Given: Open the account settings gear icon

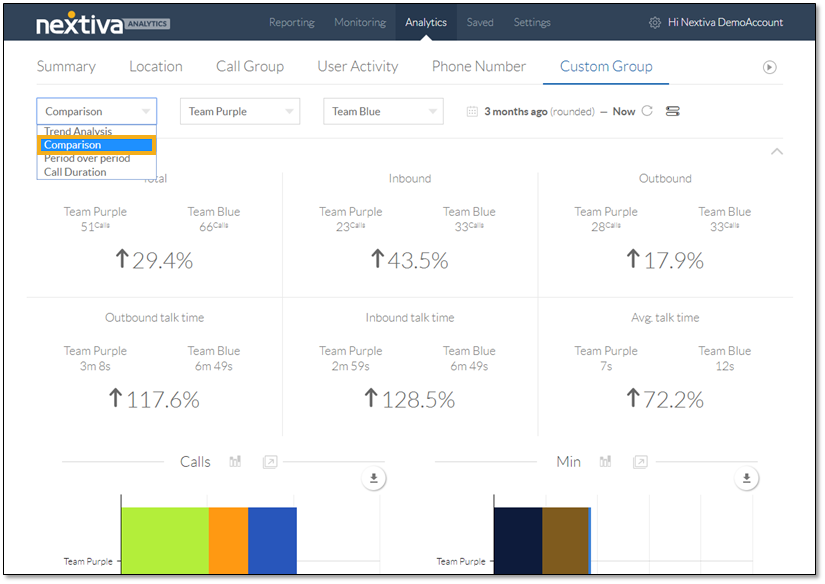Looking at the screenshot, I should tap(655, 23).
